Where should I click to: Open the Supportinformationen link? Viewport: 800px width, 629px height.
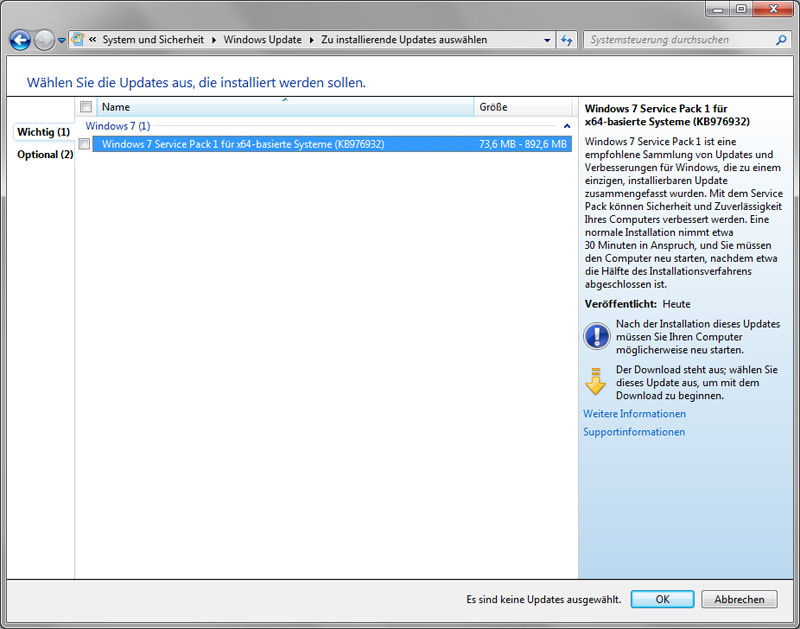634,432
